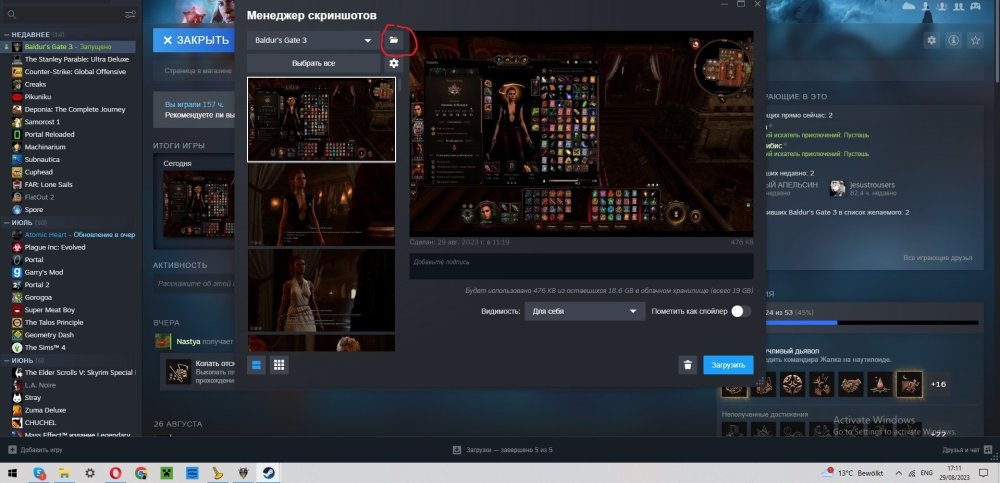The width and height of the screenshot is (1000, 483).
Task: Expand the "Для себя" visibility dropdown
Action: 585,312
